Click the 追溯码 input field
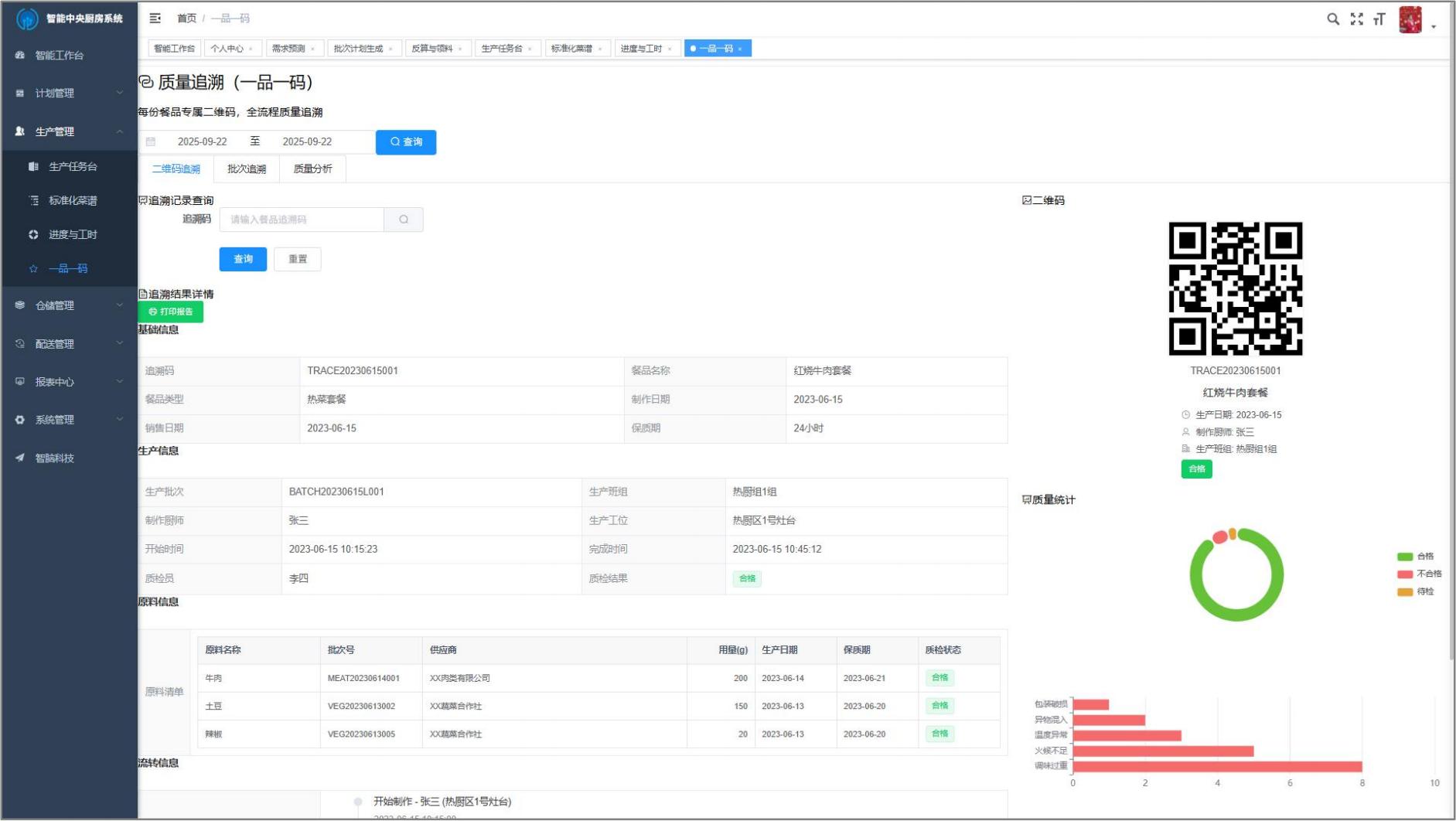Screen dimensions: 1456x821 pos(302,220)
